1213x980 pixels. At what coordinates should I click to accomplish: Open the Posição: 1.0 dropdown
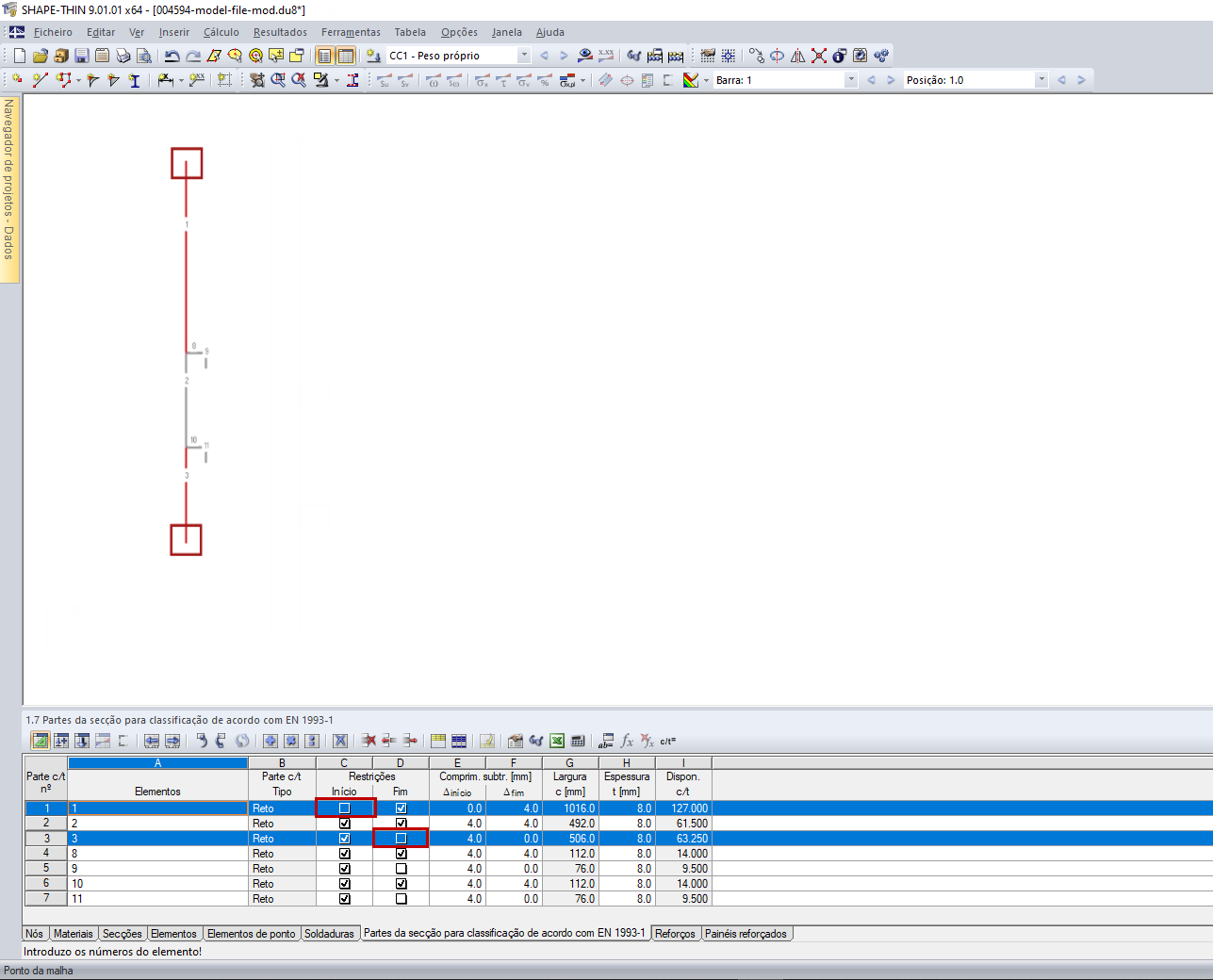[1041, 80]
